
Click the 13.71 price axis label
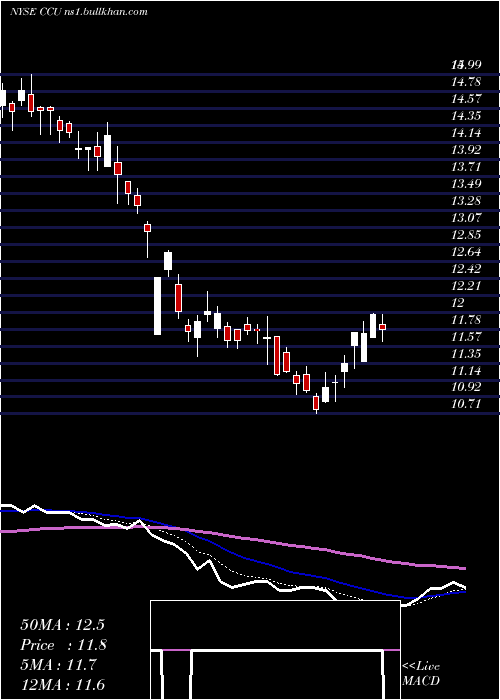466,167
